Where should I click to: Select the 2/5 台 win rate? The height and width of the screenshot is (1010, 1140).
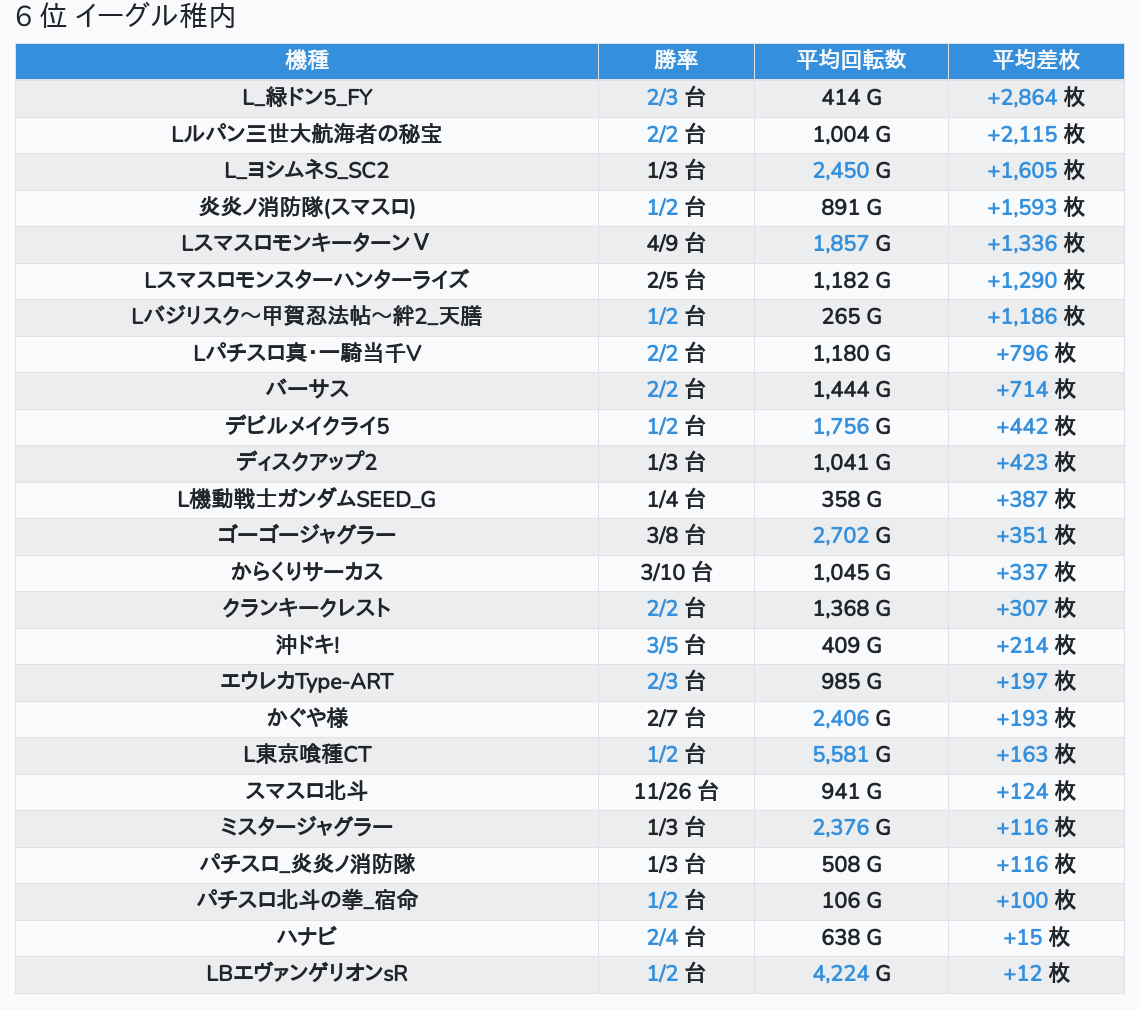[x=676, y=280]
